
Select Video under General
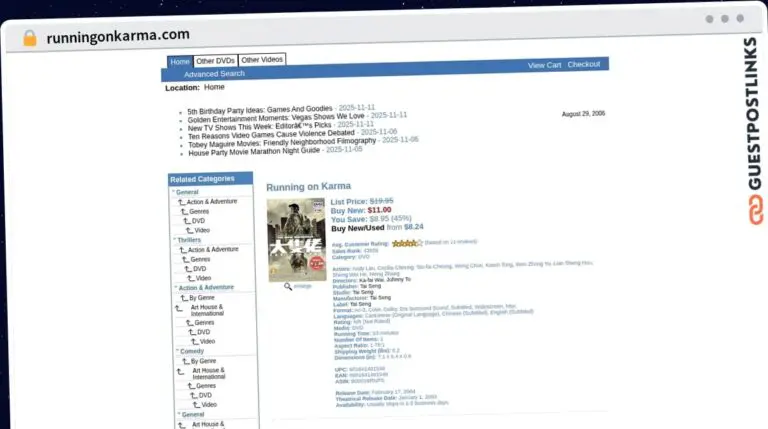click(202, 230)
